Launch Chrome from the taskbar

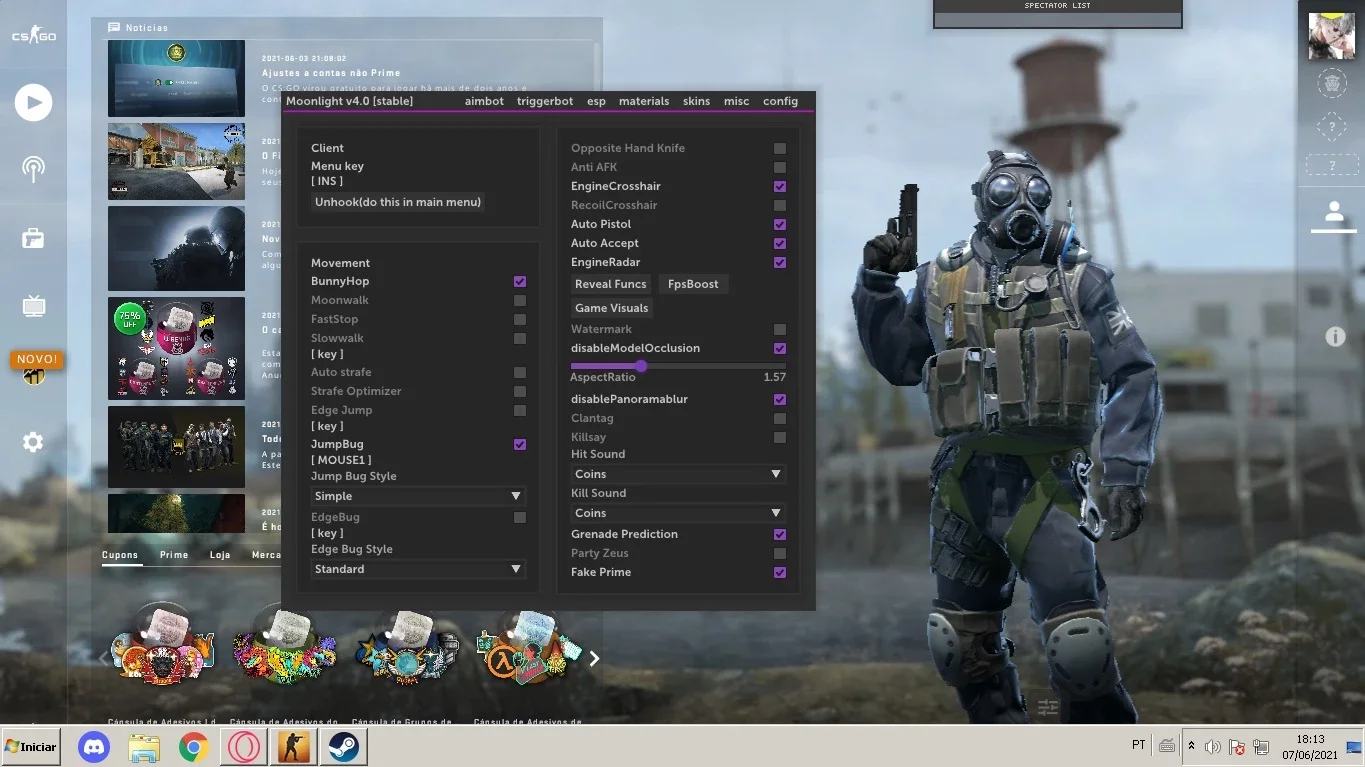pos(194,747)
